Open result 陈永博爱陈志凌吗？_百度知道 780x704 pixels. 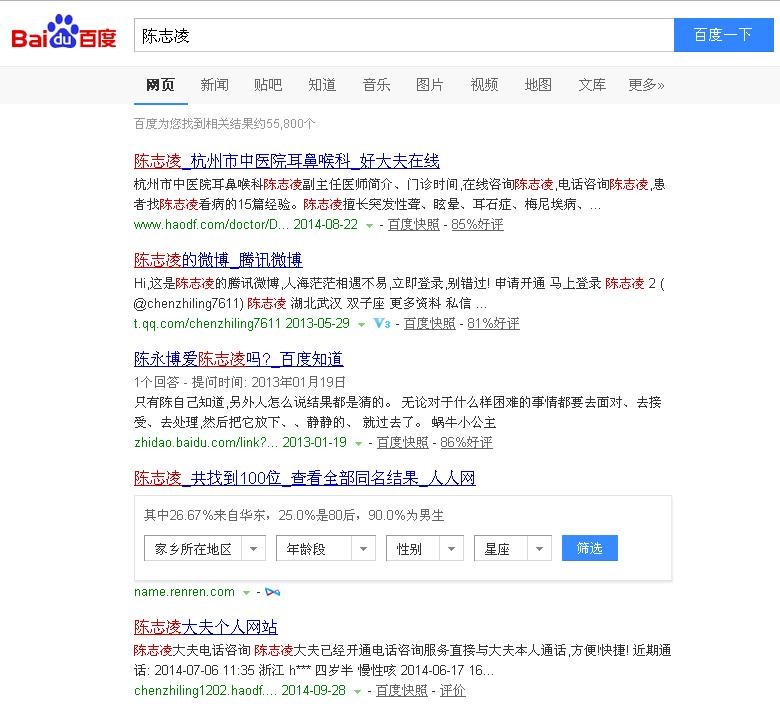click(x=238, y=359)
